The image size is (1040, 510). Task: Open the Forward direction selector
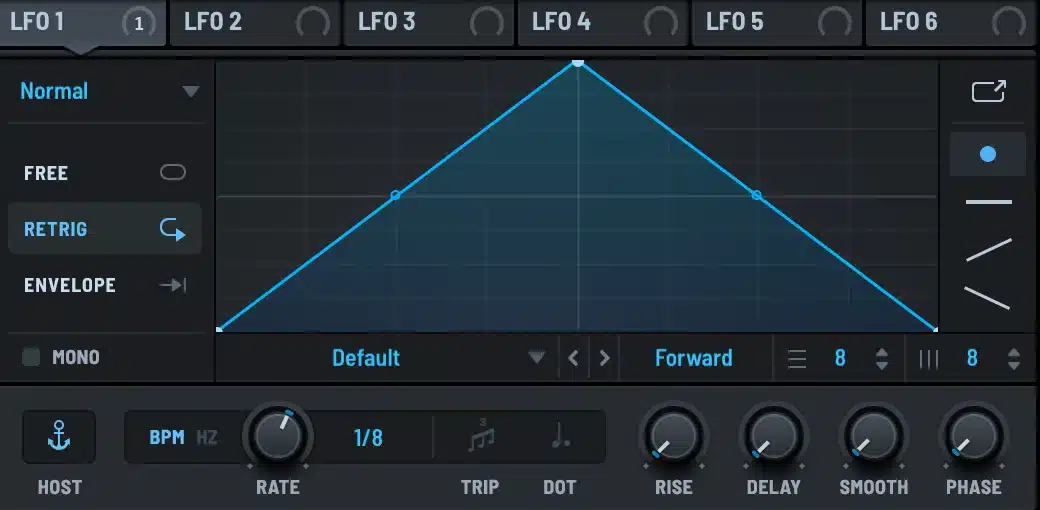(x=694, y=358)
